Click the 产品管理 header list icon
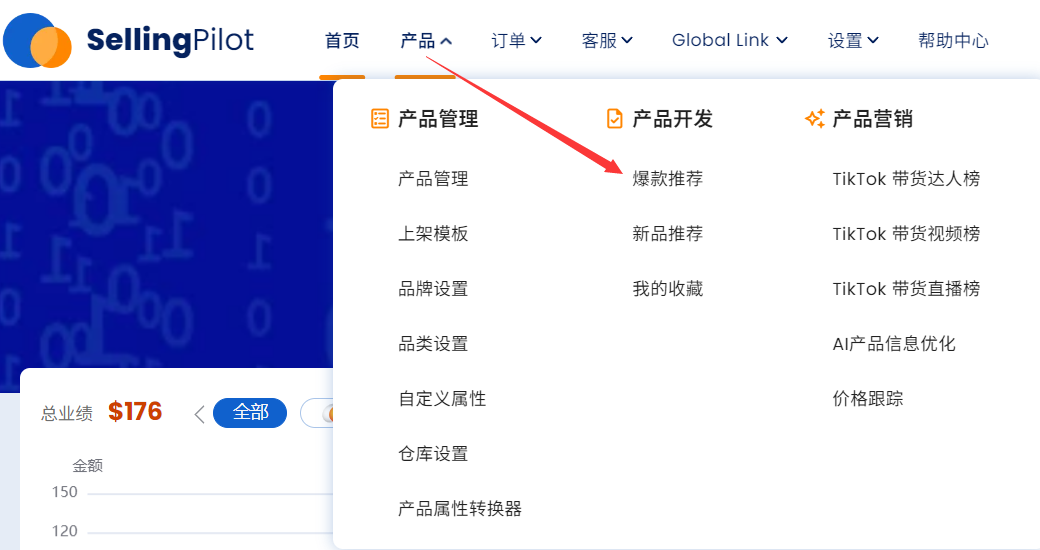 (x=379, y=119)
